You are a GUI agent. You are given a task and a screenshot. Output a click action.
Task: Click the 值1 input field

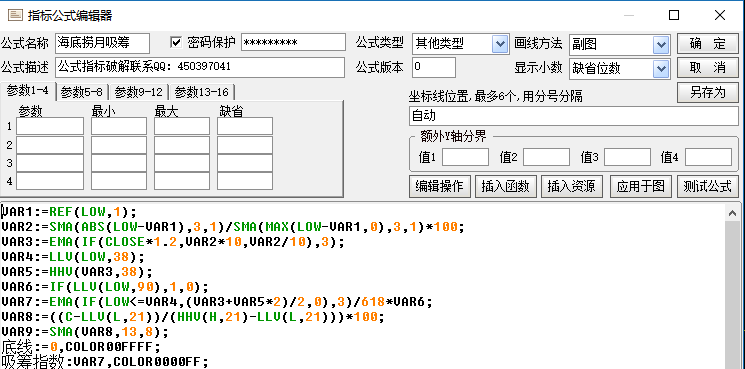click(465, 157)
